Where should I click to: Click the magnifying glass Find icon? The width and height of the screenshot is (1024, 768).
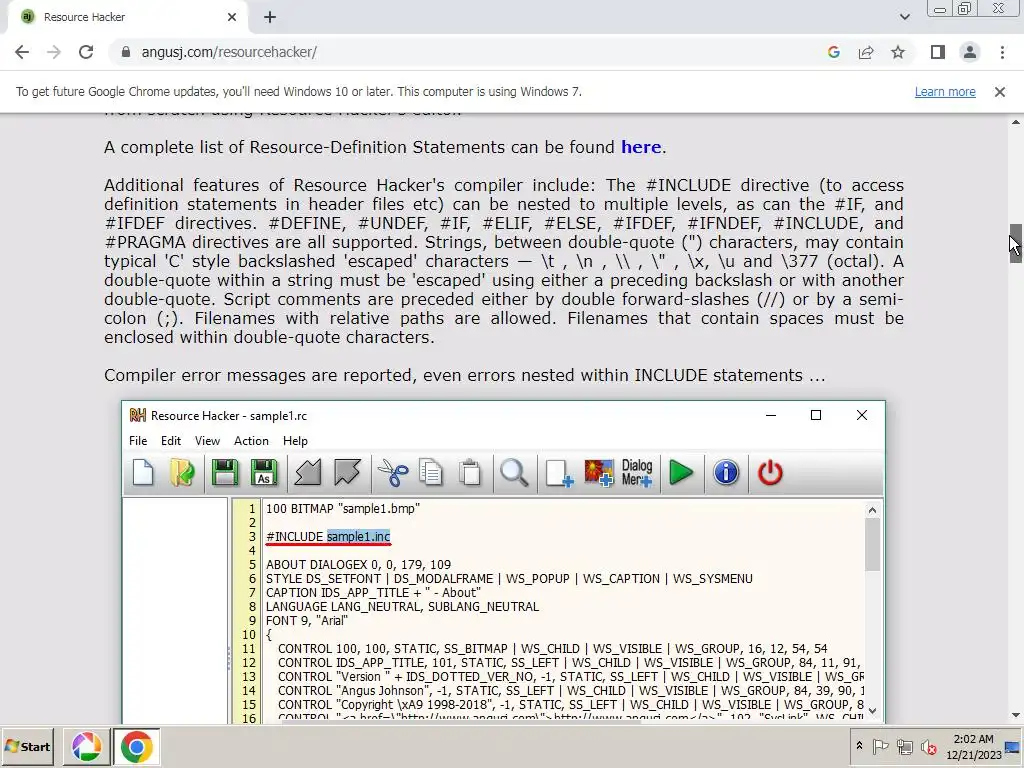point(514,472)
